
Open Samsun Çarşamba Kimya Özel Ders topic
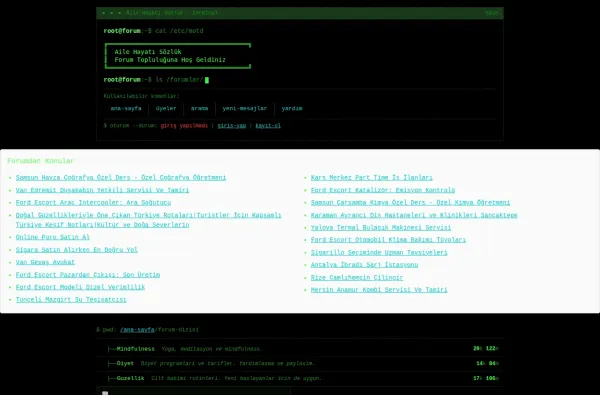(410, 202)
